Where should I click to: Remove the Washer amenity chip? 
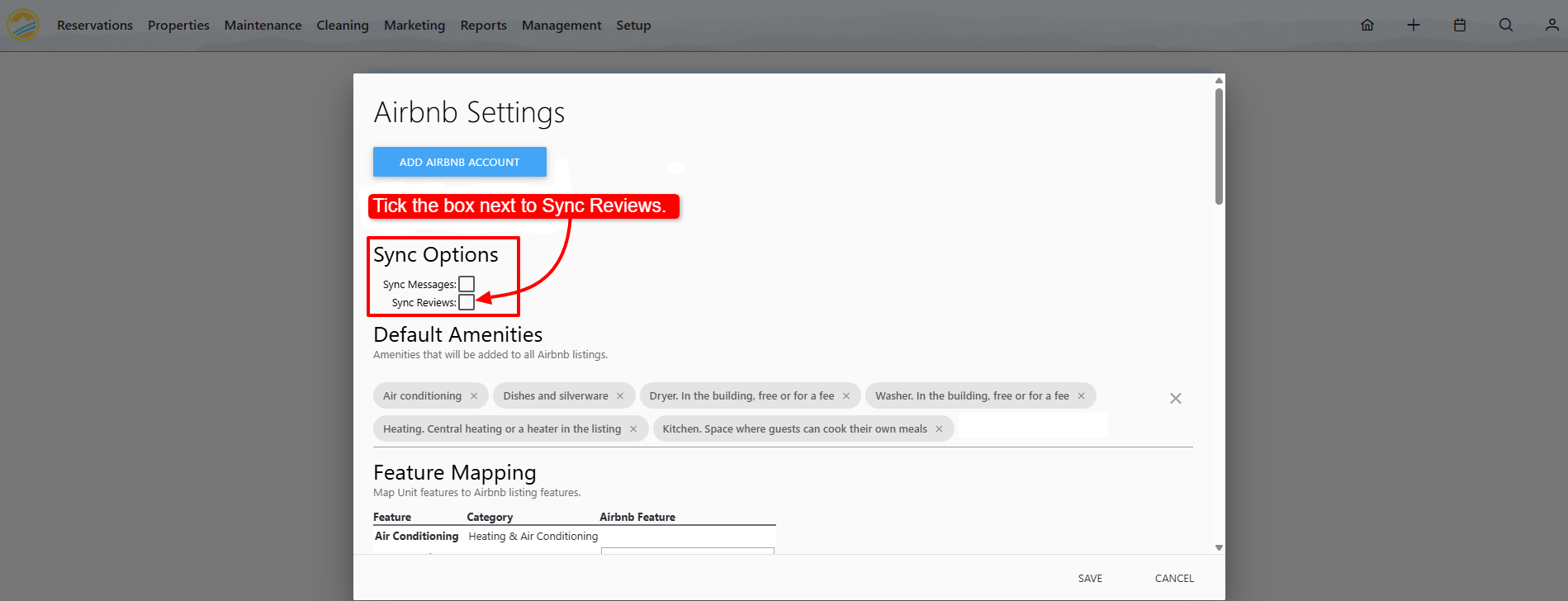(x=1082, y=396)
